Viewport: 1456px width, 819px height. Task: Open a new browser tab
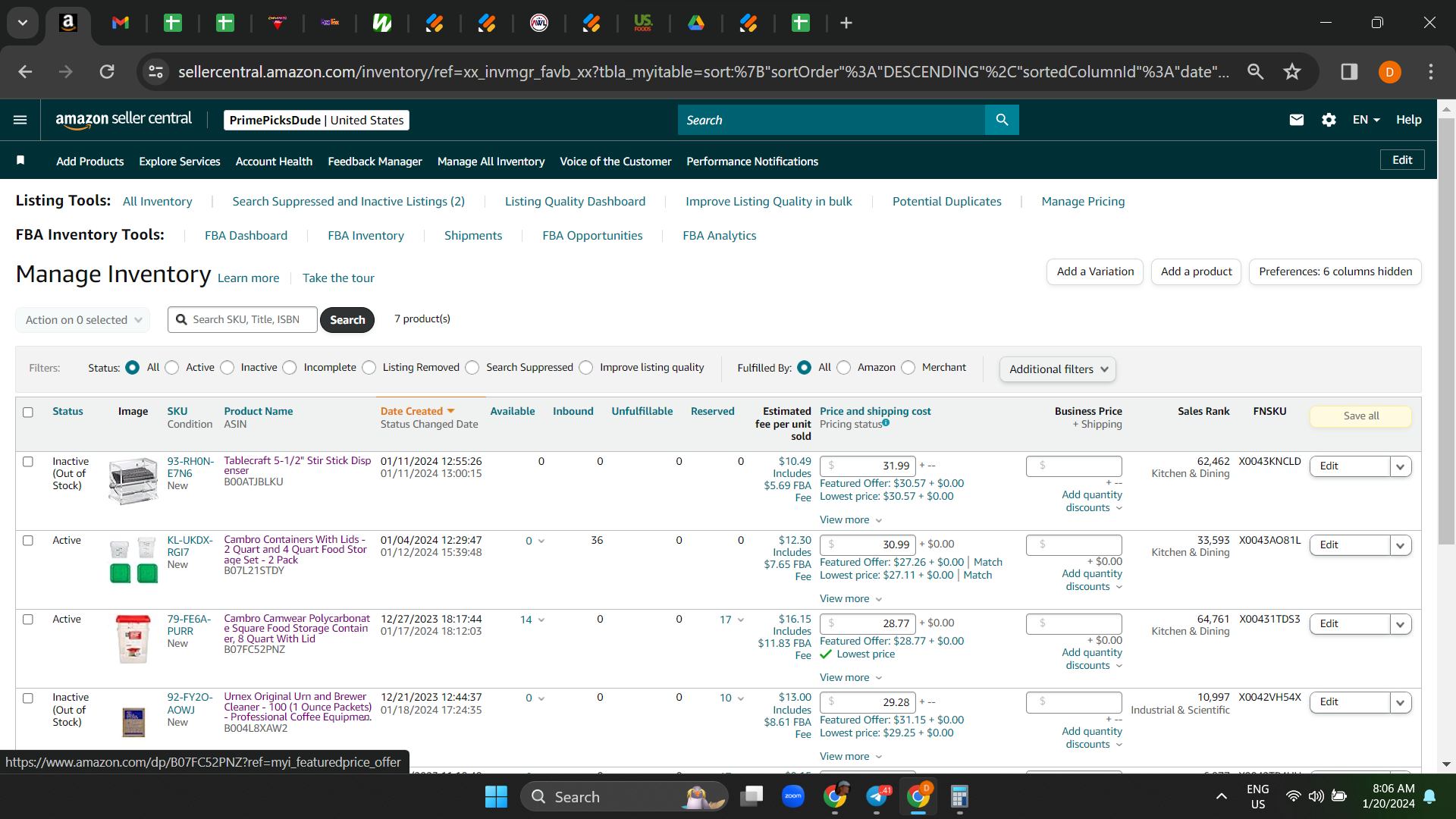click(x=846, y=23)
